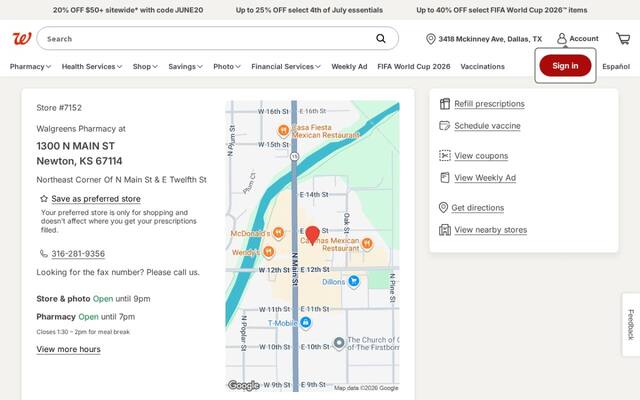Click the star icon for preferred store
Viewport: 640px width, 400px height.
coord(44,199)
